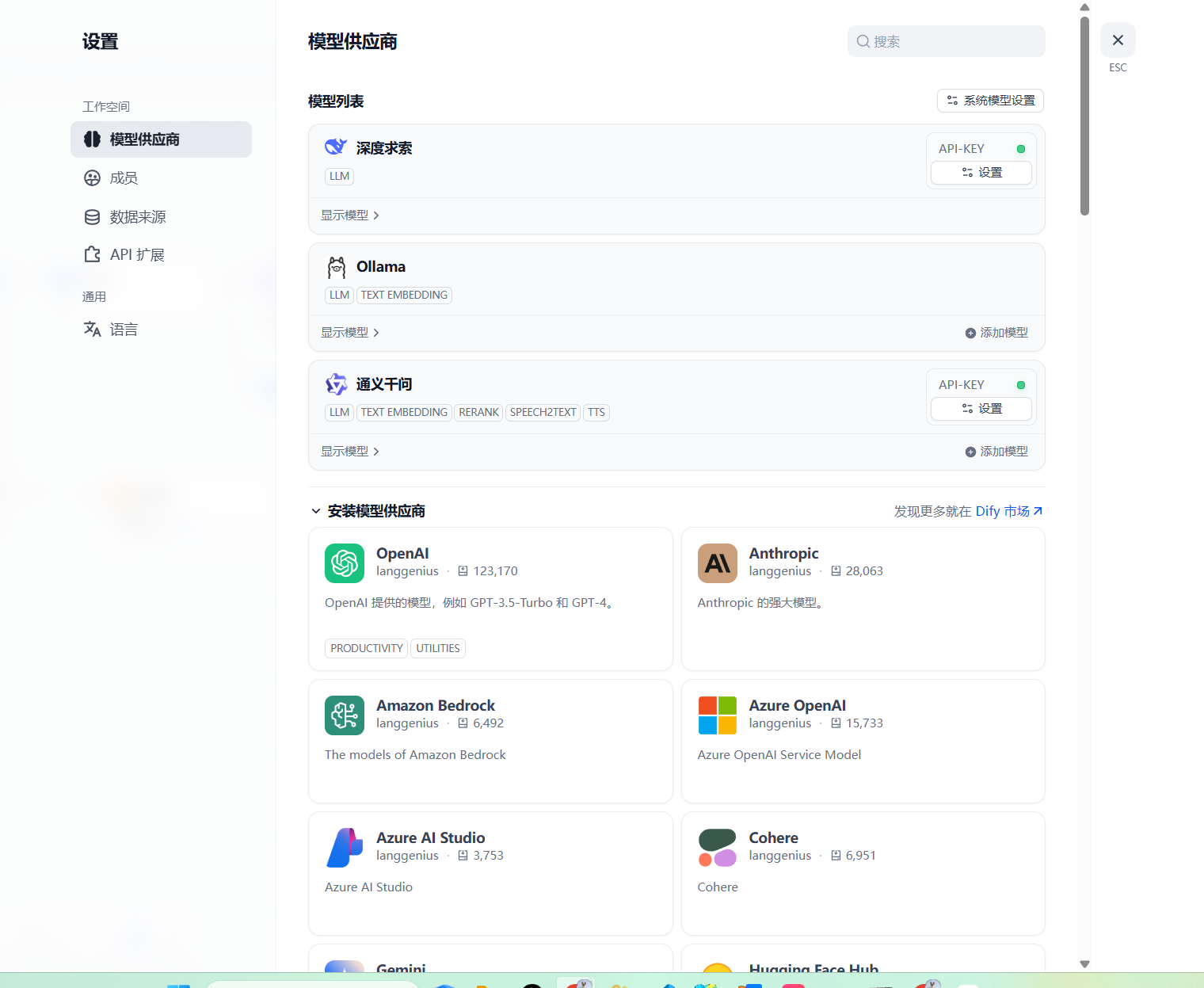Viewport: 1204px width, 988px height.
Task: Click the LLM tag under 深度求索
Action: tap(339, 177)
